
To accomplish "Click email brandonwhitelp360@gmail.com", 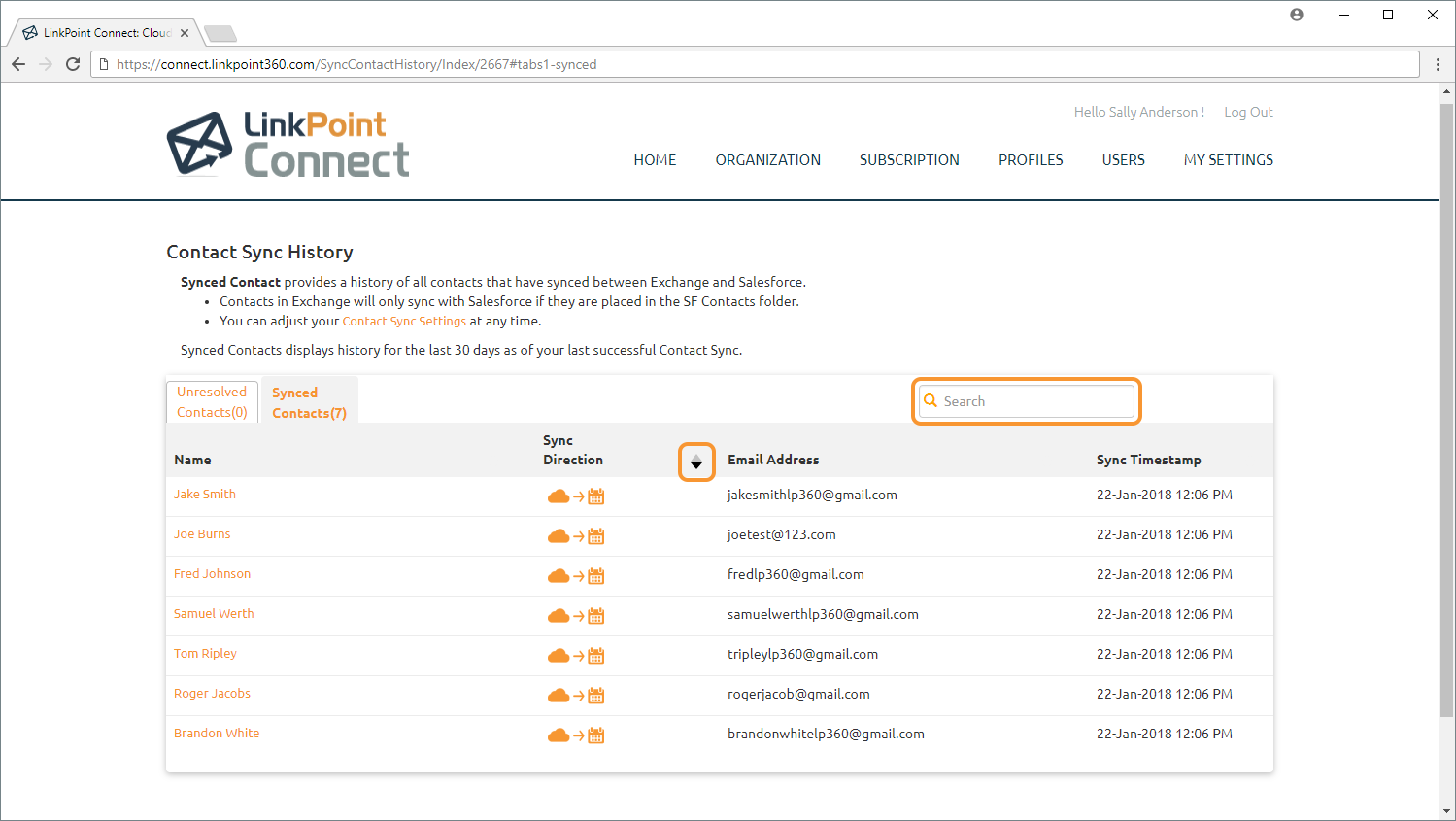I will [826, 735].
